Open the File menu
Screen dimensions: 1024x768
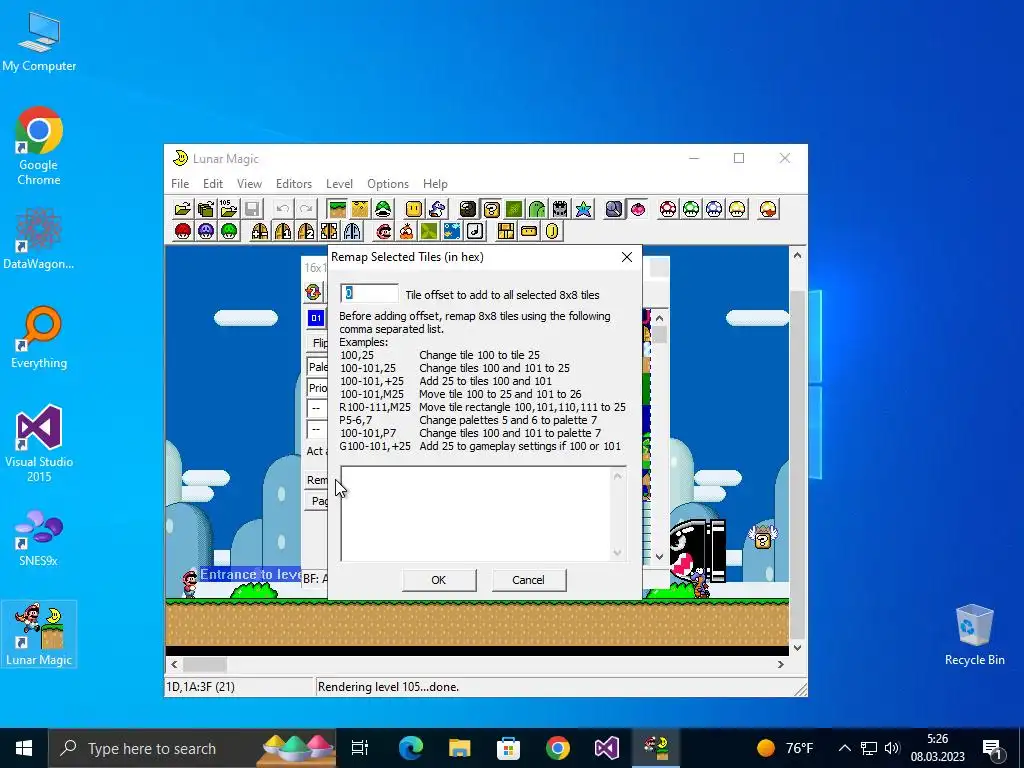(x=180, y=184)
